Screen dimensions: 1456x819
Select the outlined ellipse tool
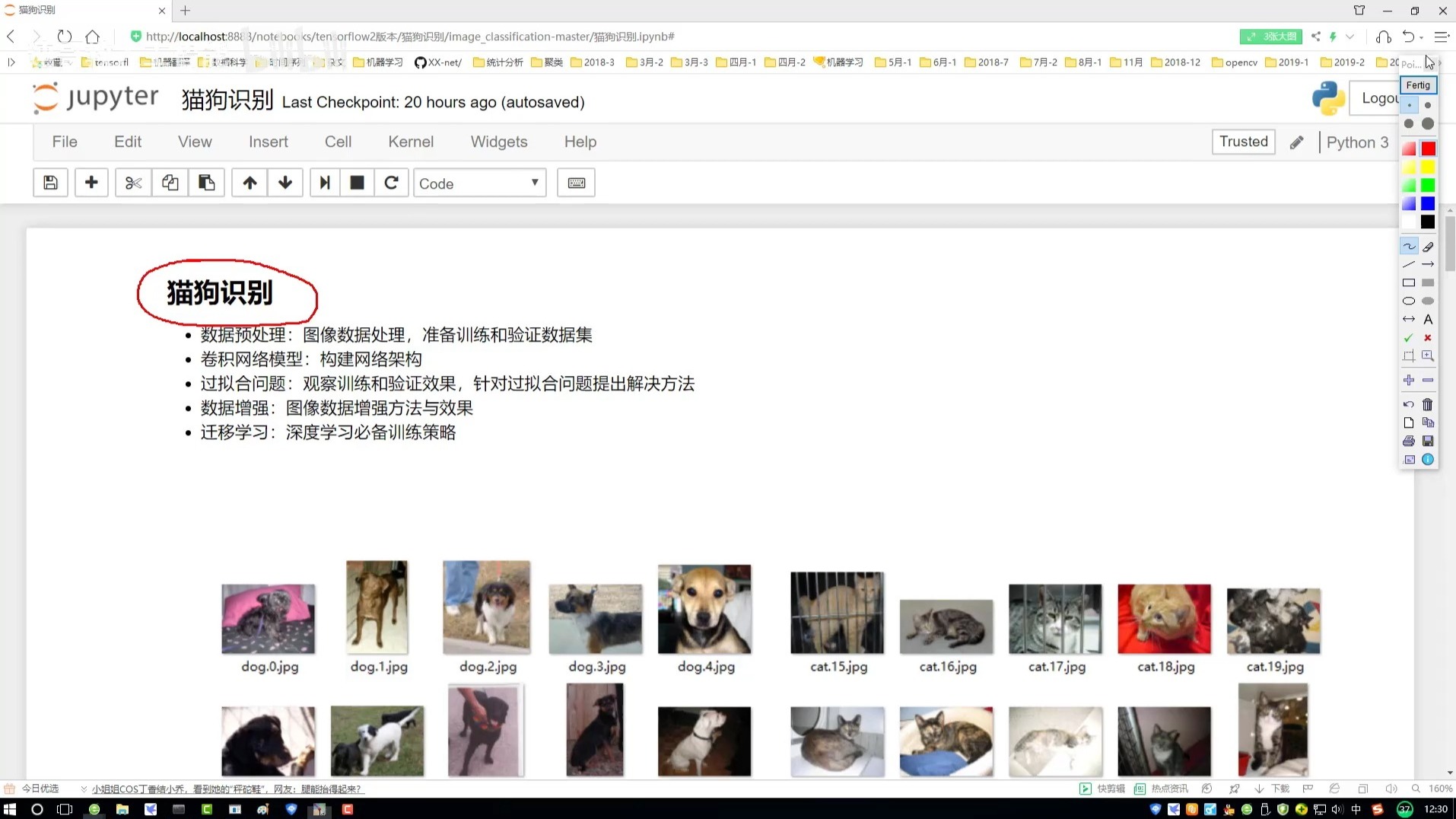[x=1409, y=301]
